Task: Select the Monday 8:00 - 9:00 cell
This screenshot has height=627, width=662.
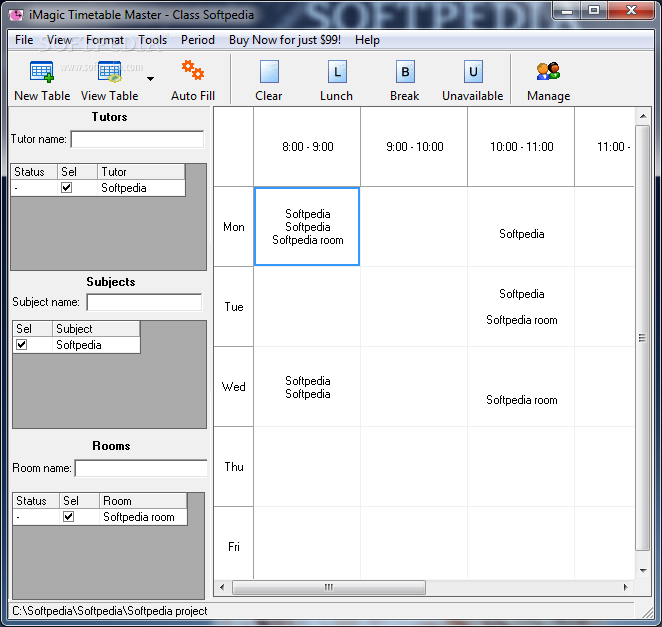Action: pyautogui.click(x=307, y=227)
